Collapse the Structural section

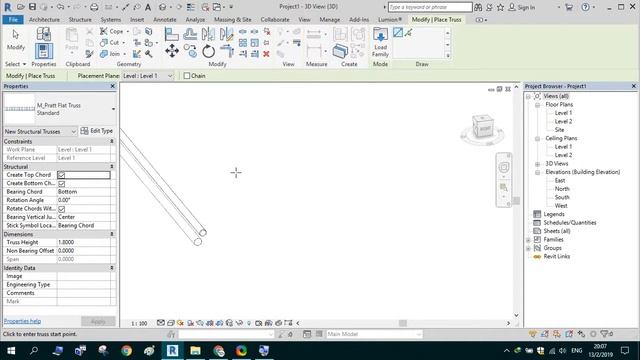click(111, 167)
